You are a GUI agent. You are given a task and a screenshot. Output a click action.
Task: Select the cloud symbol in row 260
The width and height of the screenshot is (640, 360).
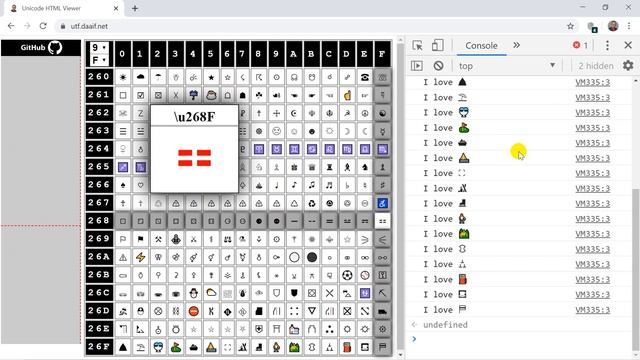click(x=140, y=77)
